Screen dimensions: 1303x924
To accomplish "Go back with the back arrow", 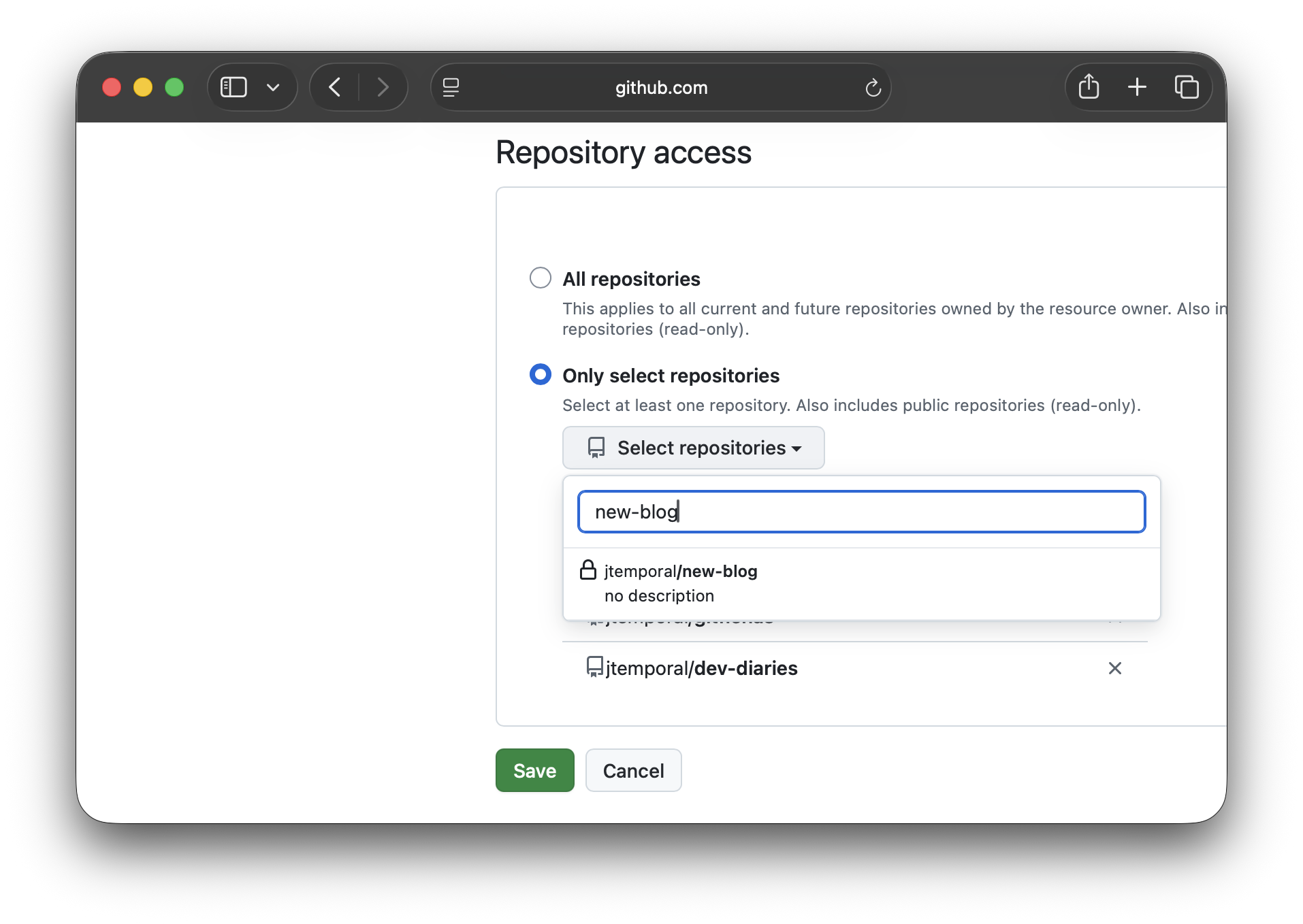I will pos(334,87).
